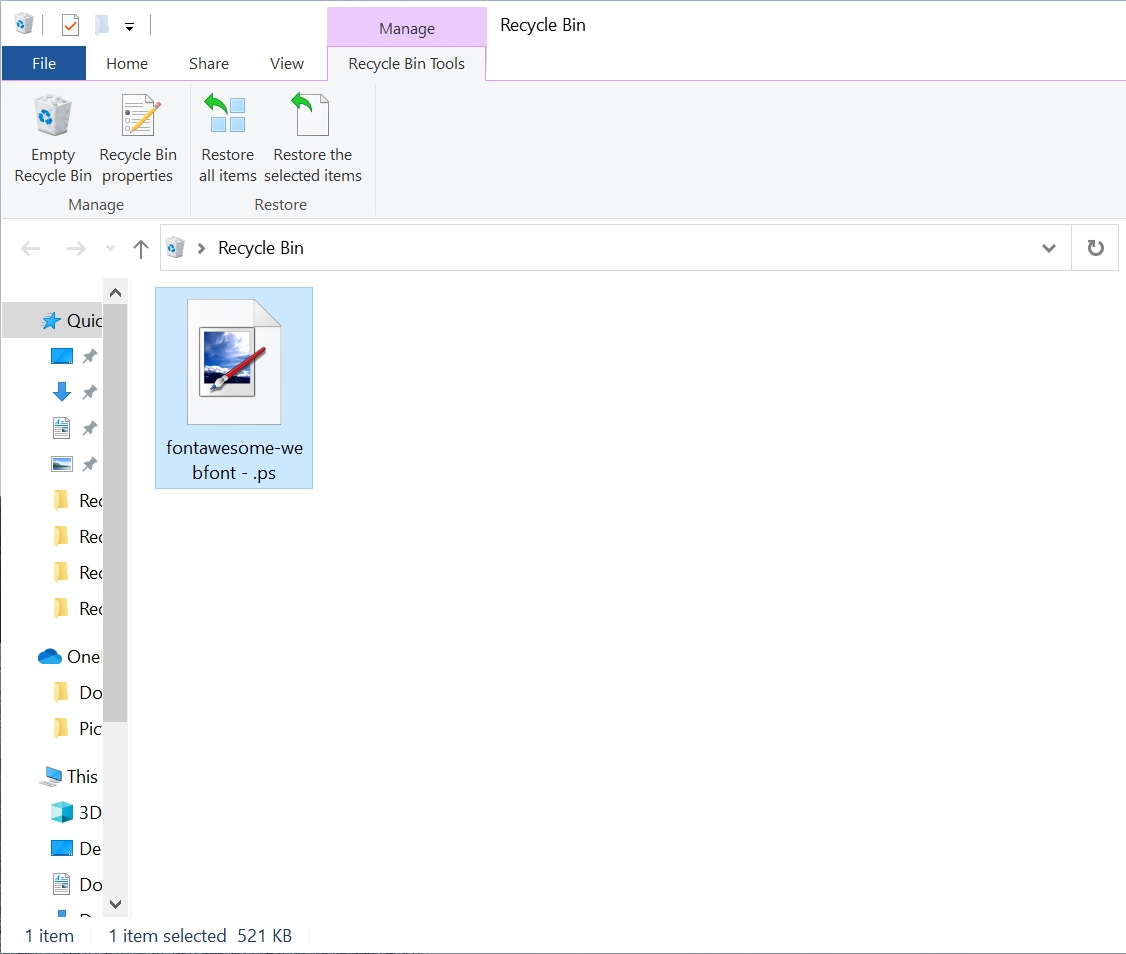1126x954 pixels.
Task: Open OneDrive in navigation pane
Action: (69, 657)
